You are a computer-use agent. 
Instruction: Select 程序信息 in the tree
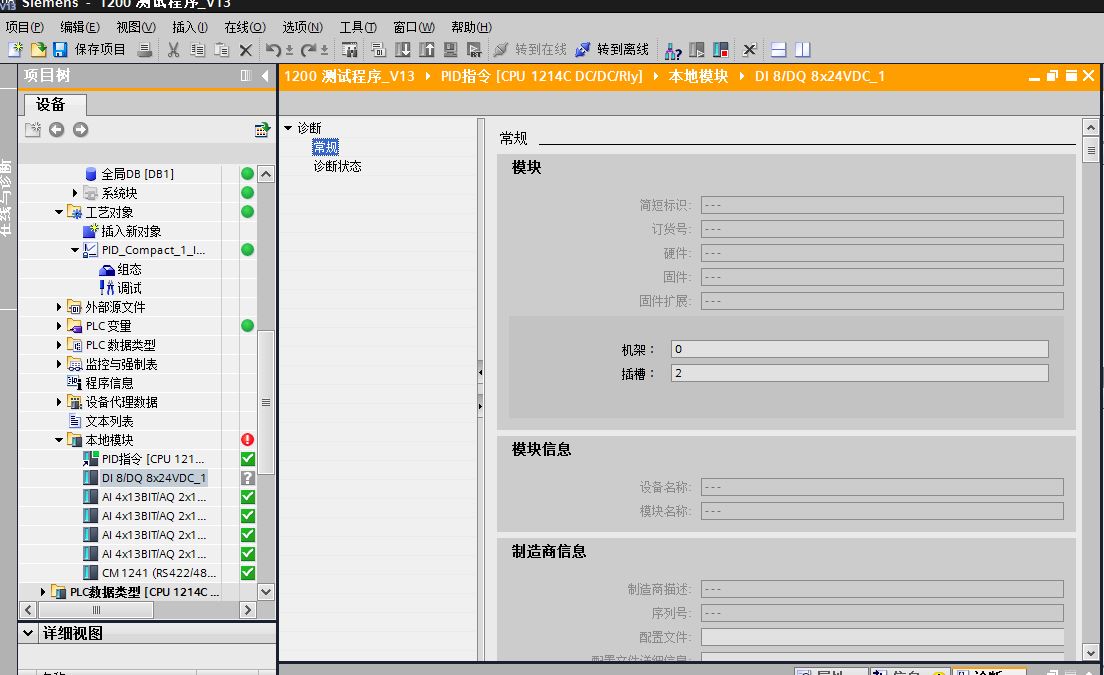click(x=109, y=383)
